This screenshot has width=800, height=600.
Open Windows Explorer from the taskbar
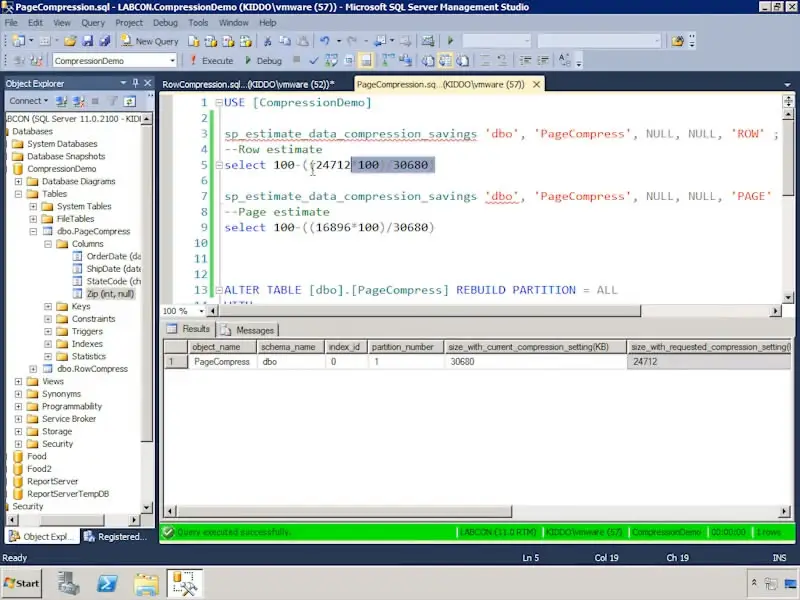pyautogui.click(x=146, y=583)
